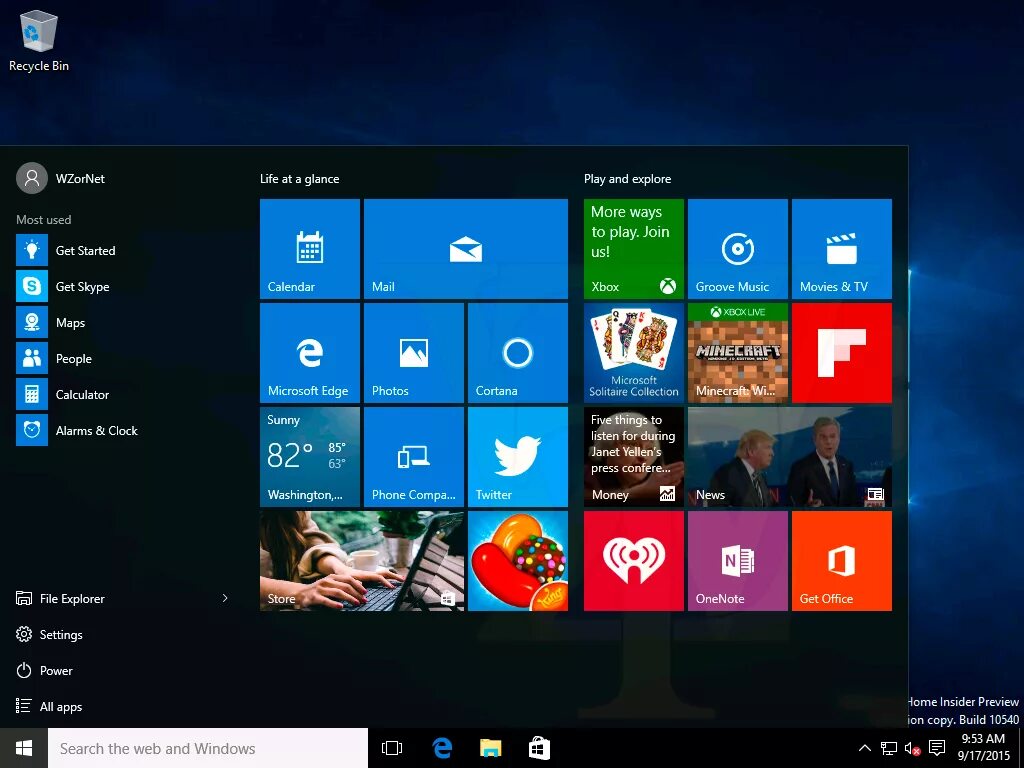Launch Microsoft Solitaire Collection

(633, 352)
